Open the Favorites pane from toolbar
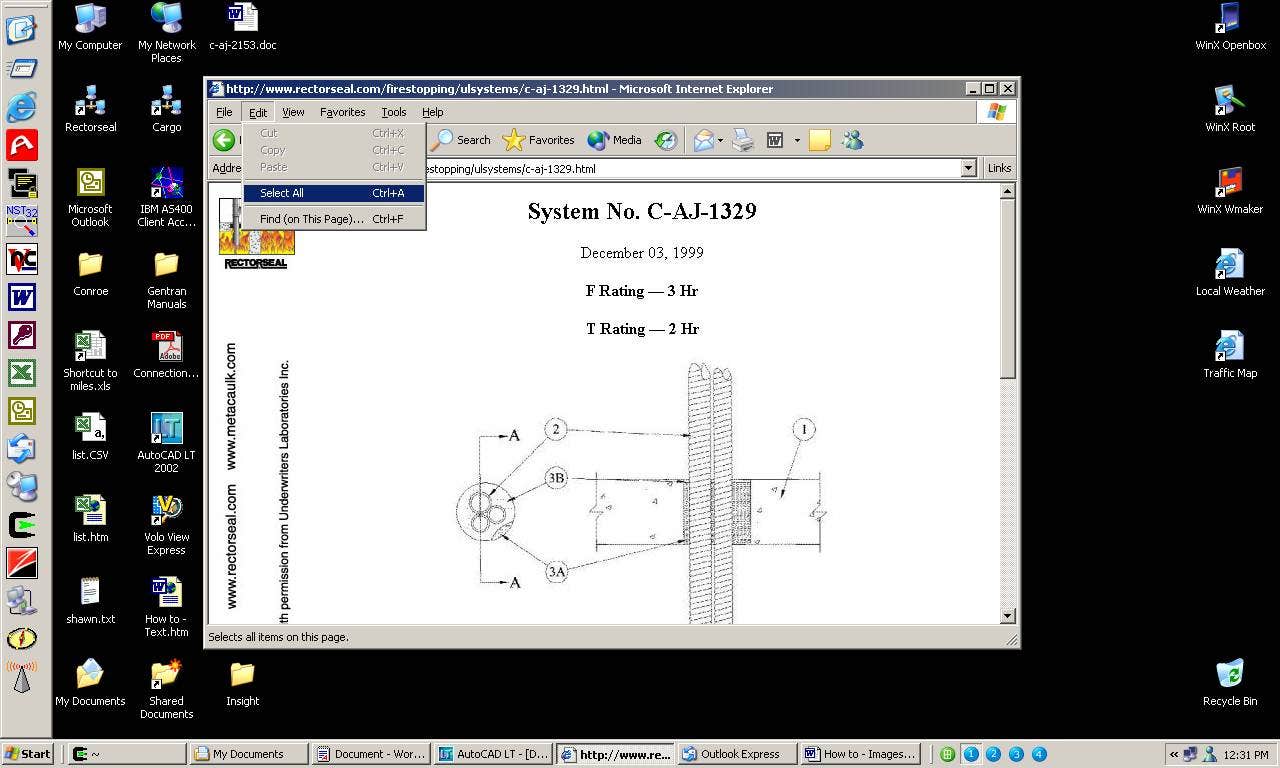Screen dimensions: 1280x768 point(539,140)
